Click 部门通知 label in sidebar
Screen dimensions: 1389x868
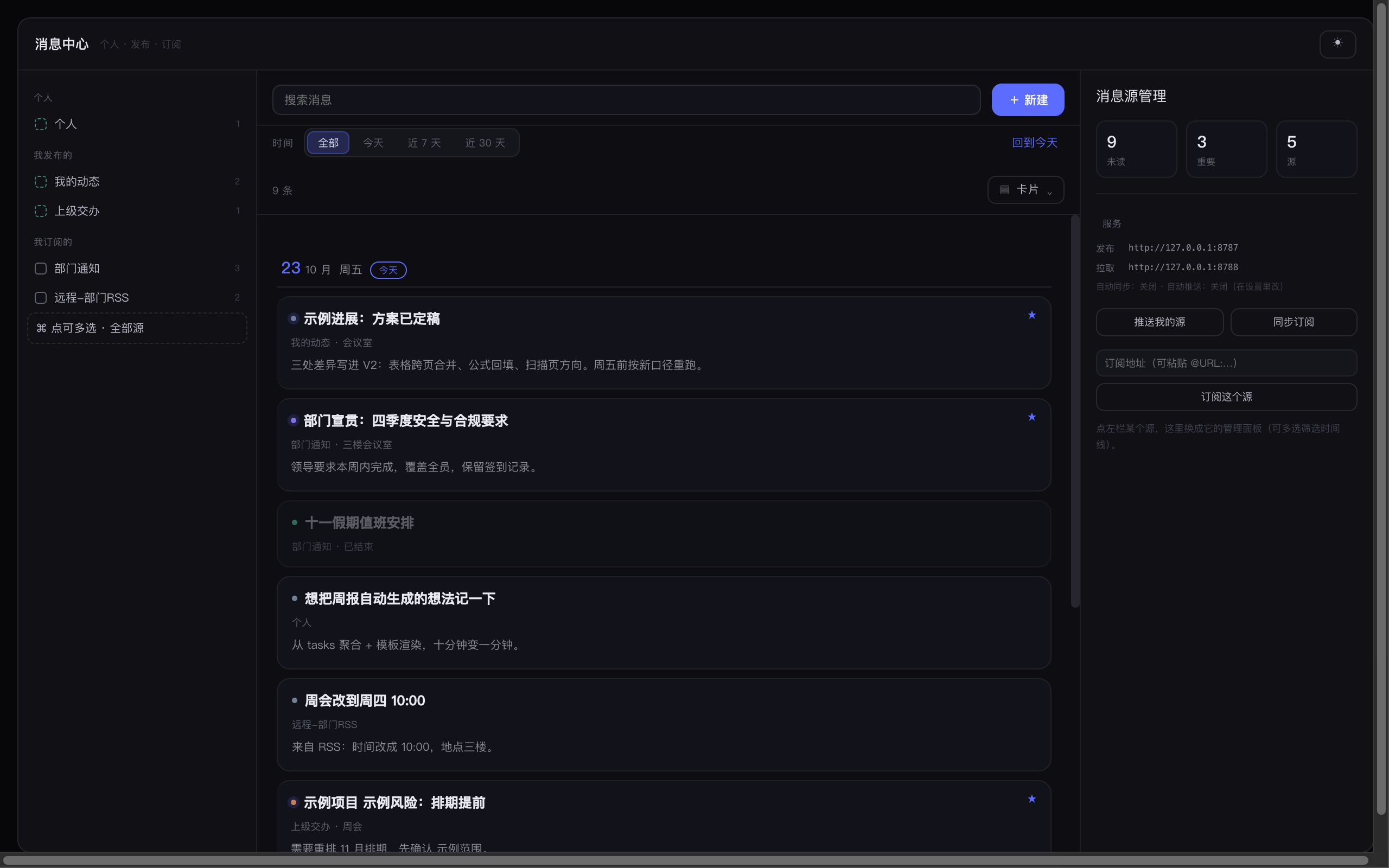click(x=77, y=268)
